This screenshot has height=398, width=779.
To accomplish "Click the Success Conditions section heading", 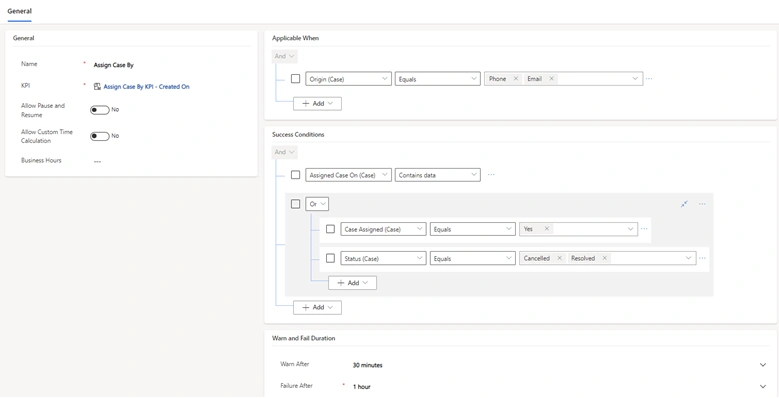I will pyautogui.click(x=298, y=134).
